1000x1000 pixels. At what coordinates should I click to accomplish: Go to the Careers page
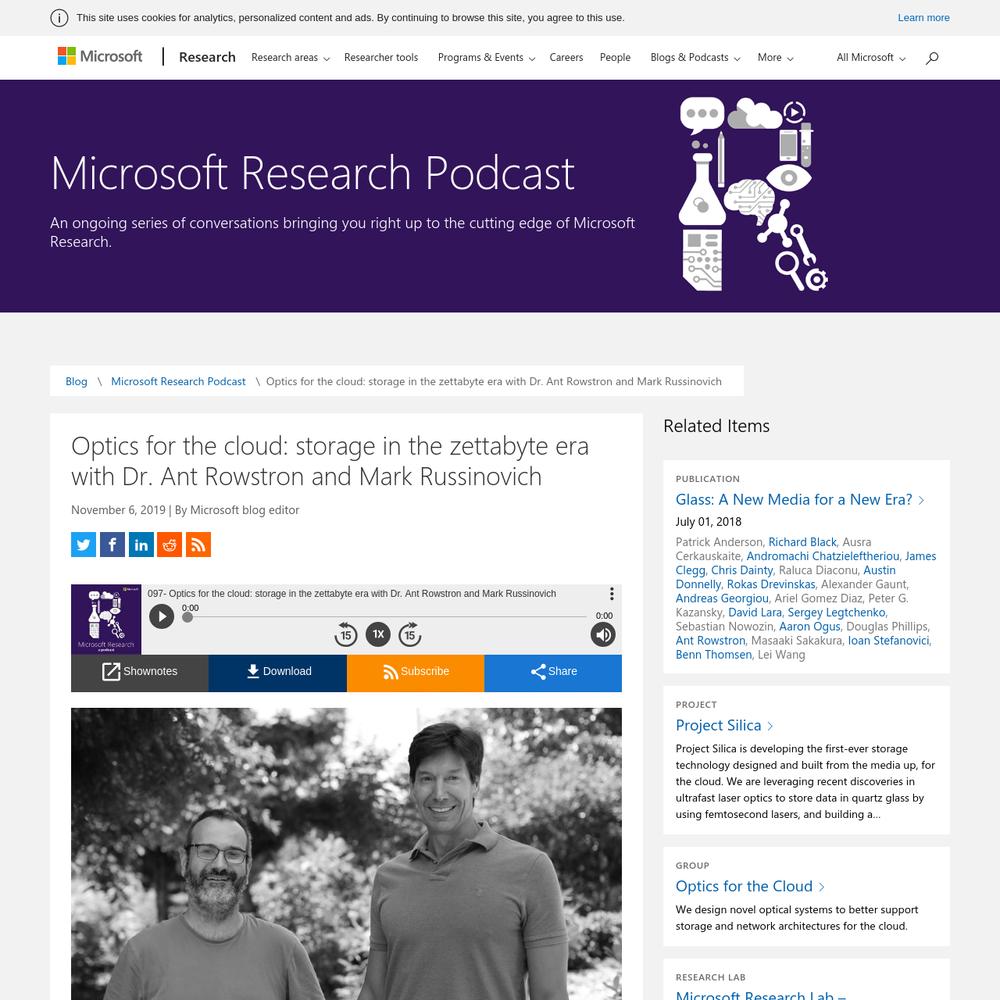pos(566,57)
